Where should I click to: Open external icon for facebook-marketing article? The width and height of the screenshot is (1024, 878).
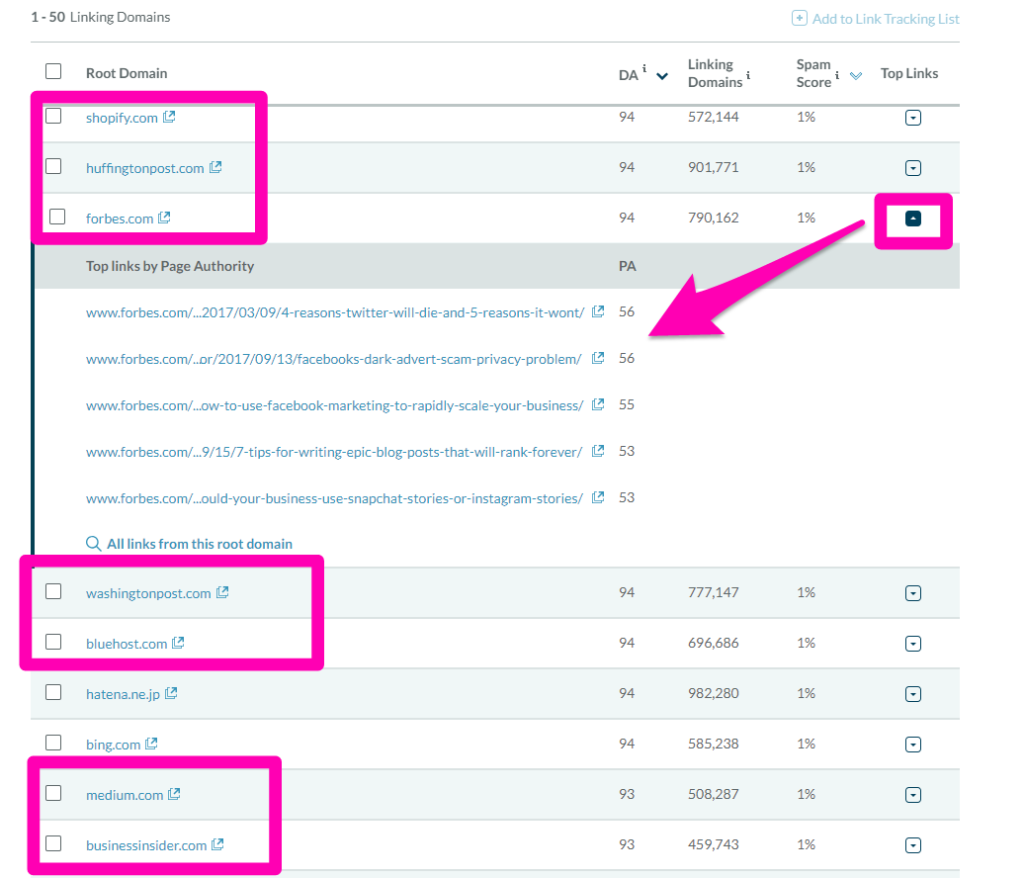click(x=598, y=404)
